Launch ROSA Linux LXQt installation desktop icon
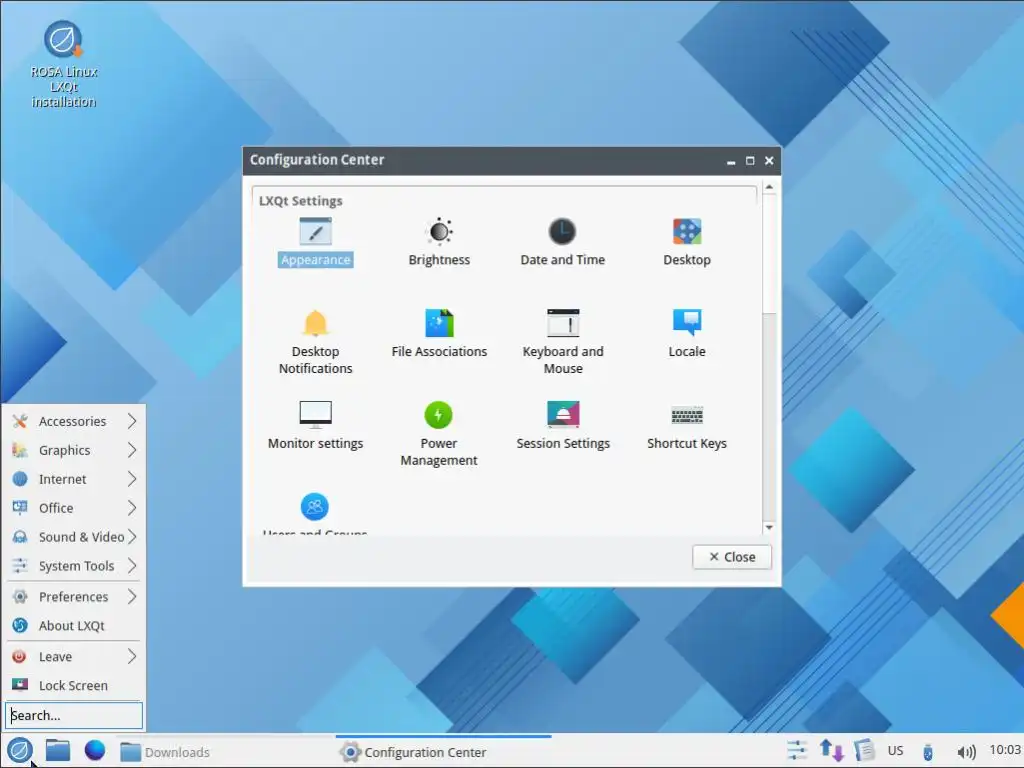This screenshot has width=1024, height=768. [63, 64]
